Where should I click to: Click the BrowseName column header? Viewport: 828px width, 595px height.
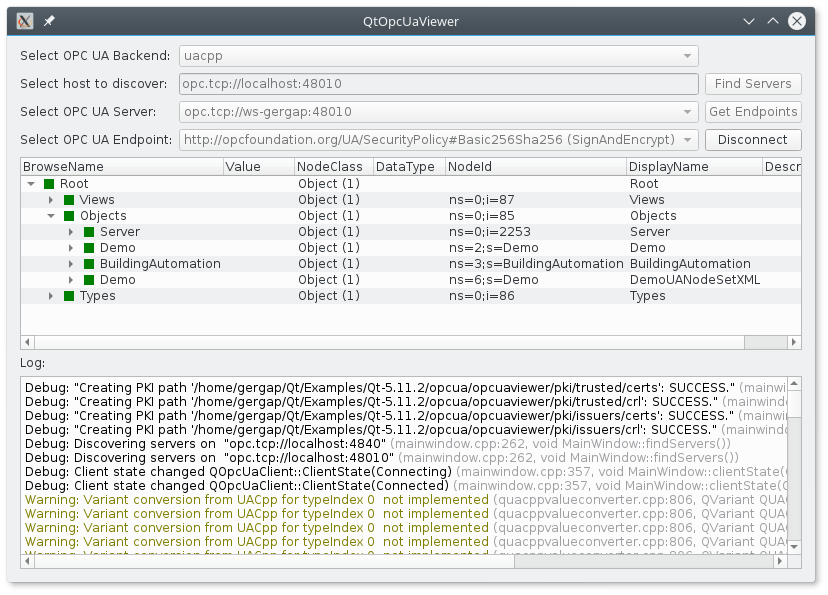[121, 167]
